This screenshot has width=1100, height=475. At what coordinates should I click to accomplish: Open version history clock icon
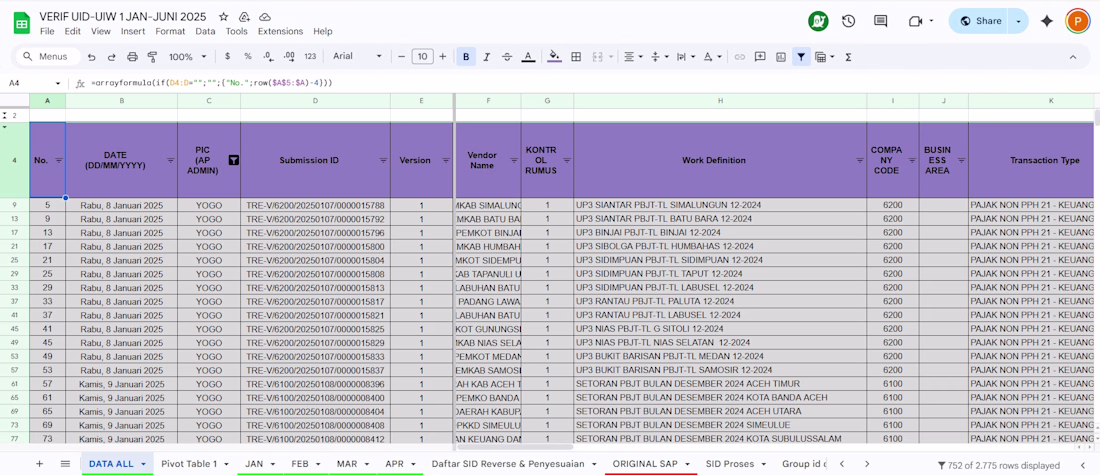click(848, 21)
